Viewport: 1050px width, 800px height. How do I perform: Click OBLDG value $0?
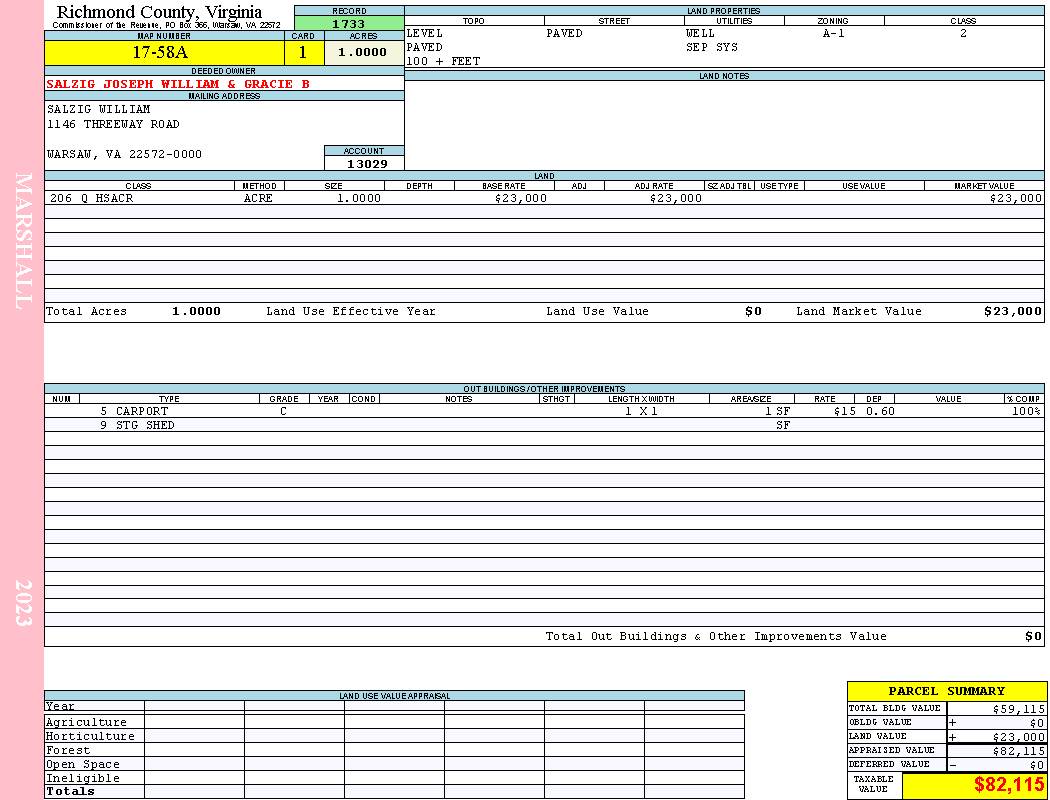1037,723
